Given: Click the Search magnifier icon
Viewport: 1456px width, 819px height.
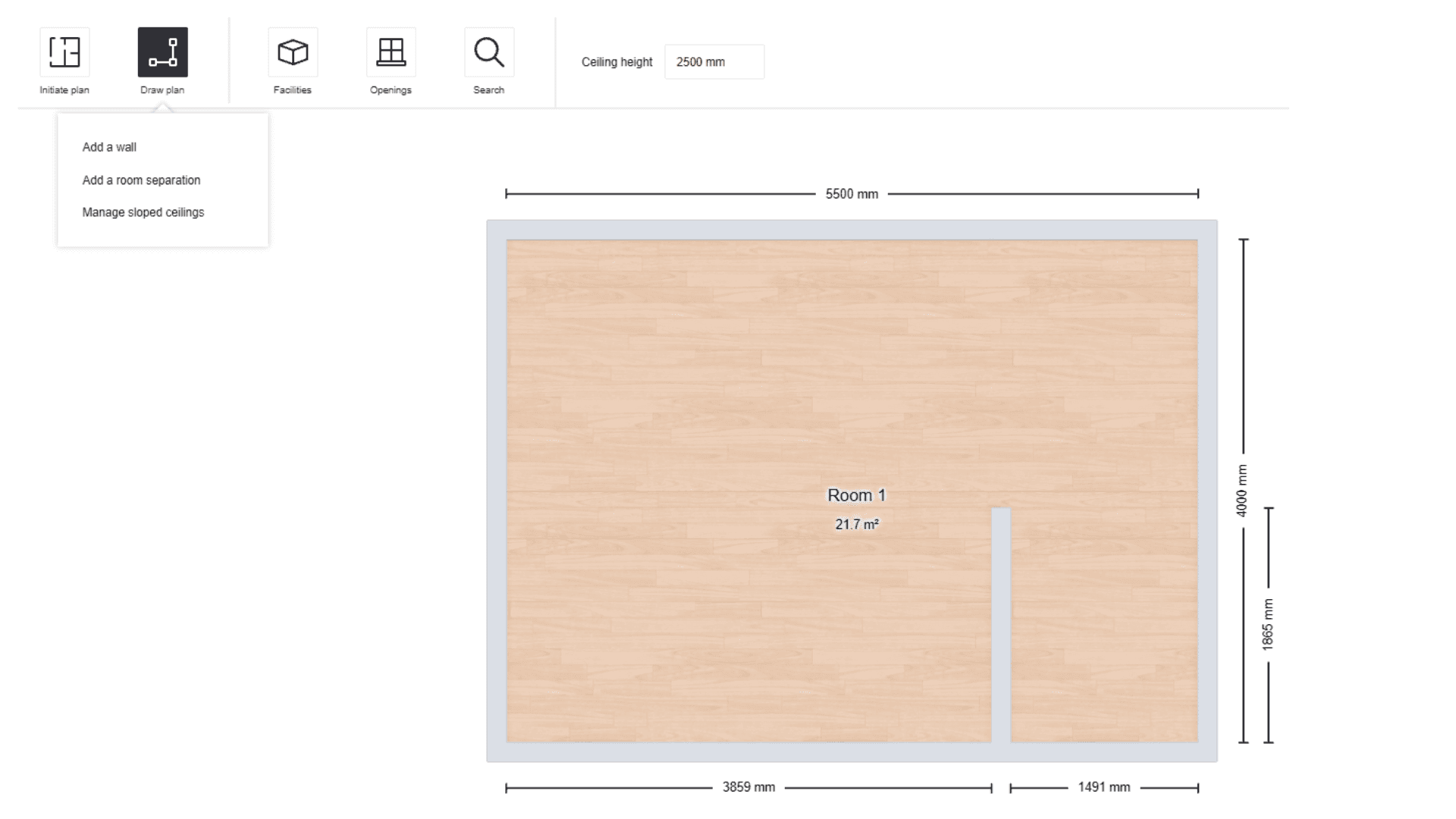Looking at the screenshot, I should [x=489, y=52].
